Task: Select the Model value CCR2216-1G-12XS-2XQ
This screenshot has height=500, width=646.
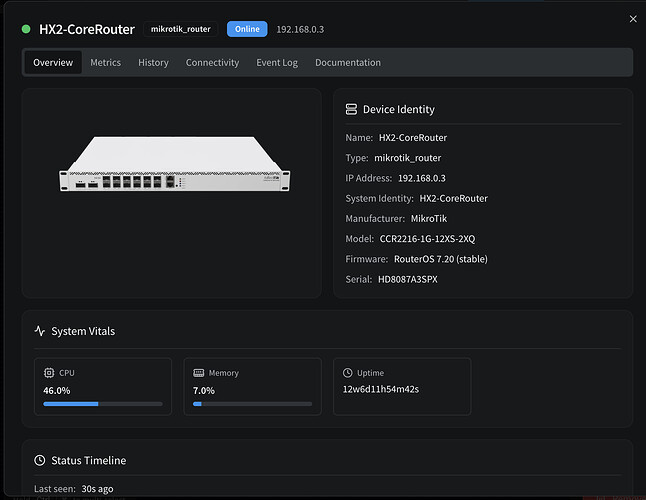Action: pos(427,238)
